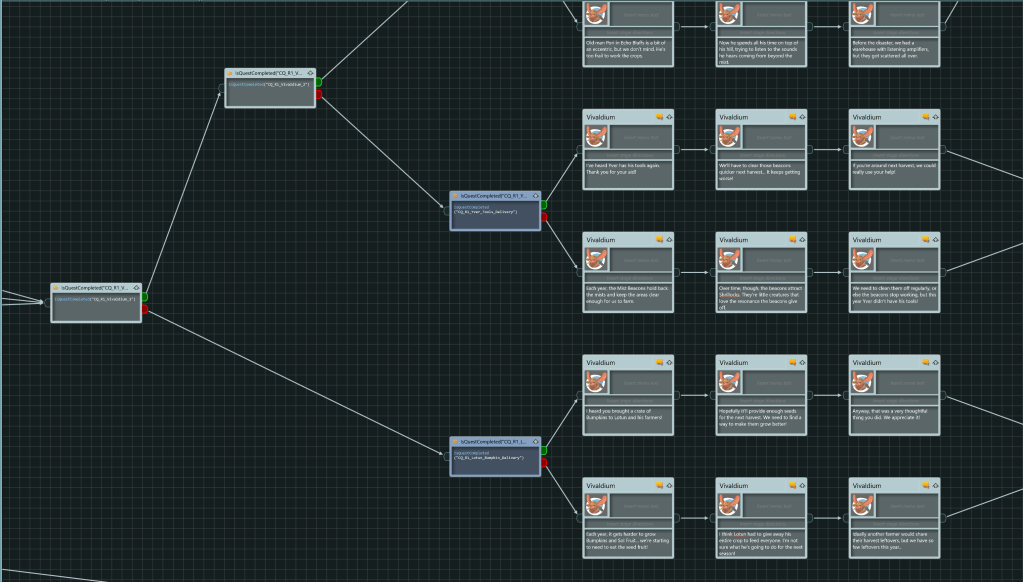Click the speech bubble icon on "Hopefully it'll provide" node
The height and width of the screenshot is (582, 1023).
pos(791,363)
